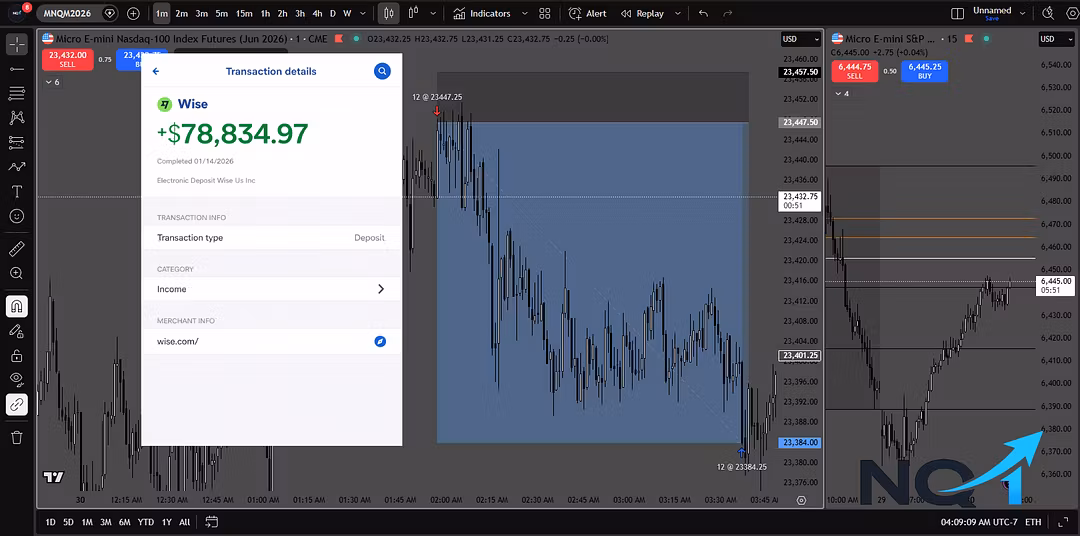Open the MNQM2026 symbol search
This screenshot has width=1080, height=536.
(x=70, y=13)
